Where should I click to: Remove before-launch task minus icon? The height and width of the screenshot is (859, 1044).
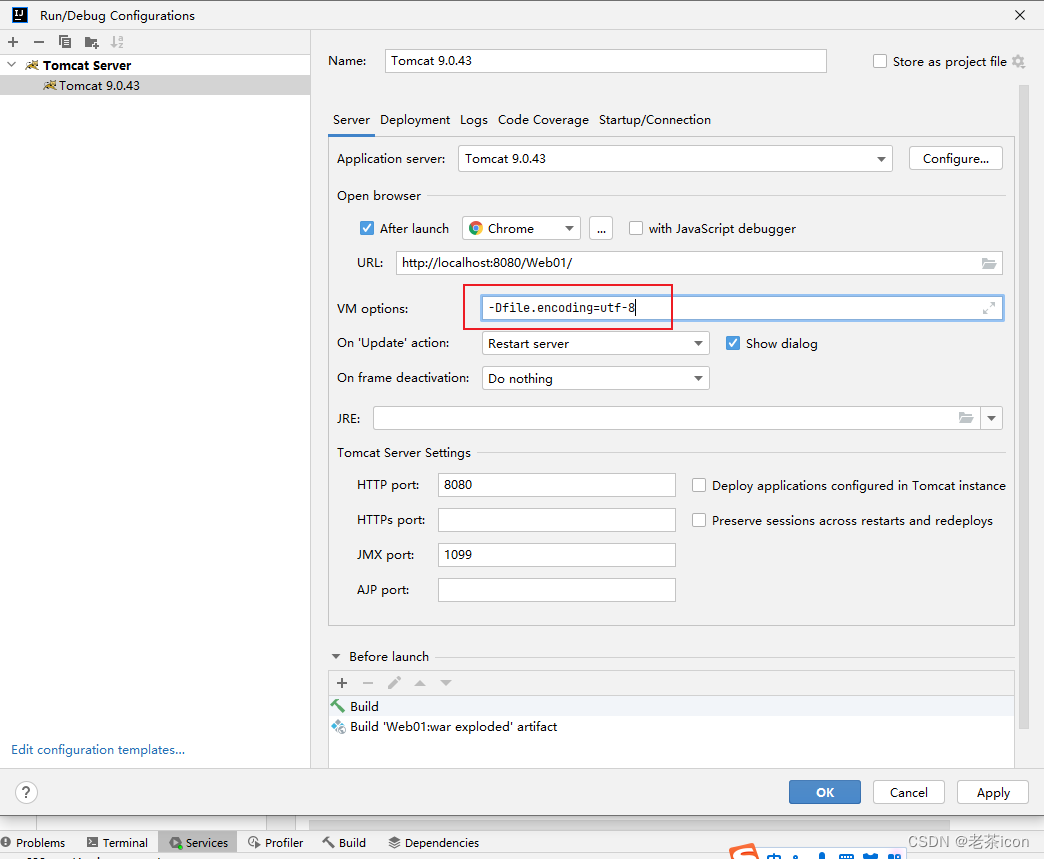(368, 683)
